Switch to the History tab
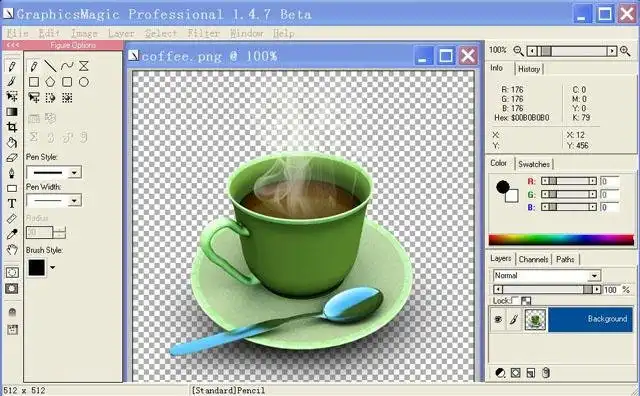 point(529,69)
